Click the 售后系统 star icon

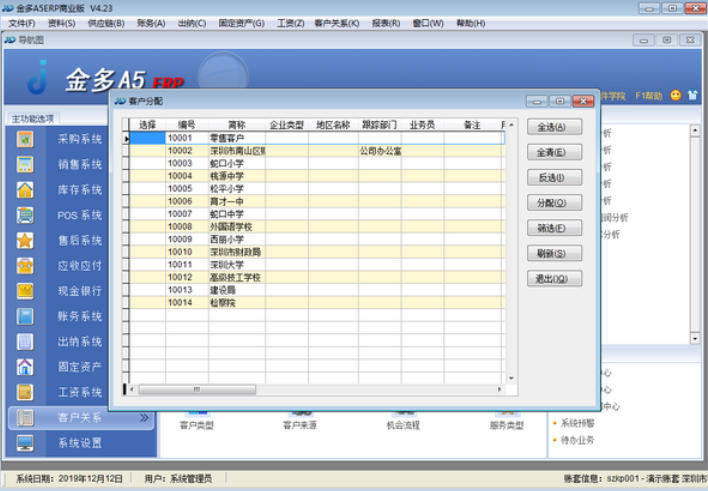pos(25,240)
